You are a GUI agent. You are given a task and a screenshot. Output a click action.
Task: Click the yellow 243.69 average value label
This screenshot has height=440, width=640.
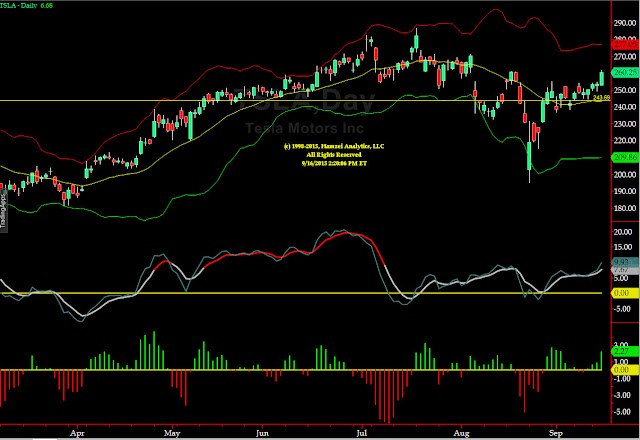tap(601, 98)
